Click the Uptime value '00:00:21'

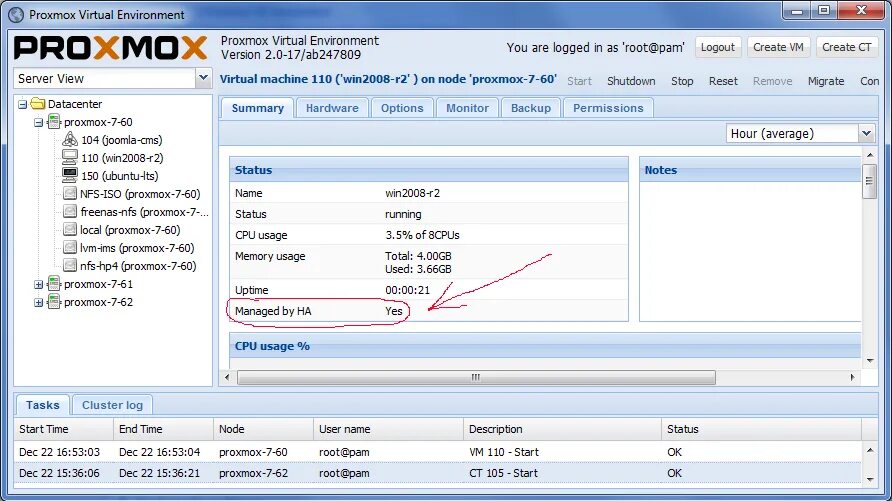[407, 290]
